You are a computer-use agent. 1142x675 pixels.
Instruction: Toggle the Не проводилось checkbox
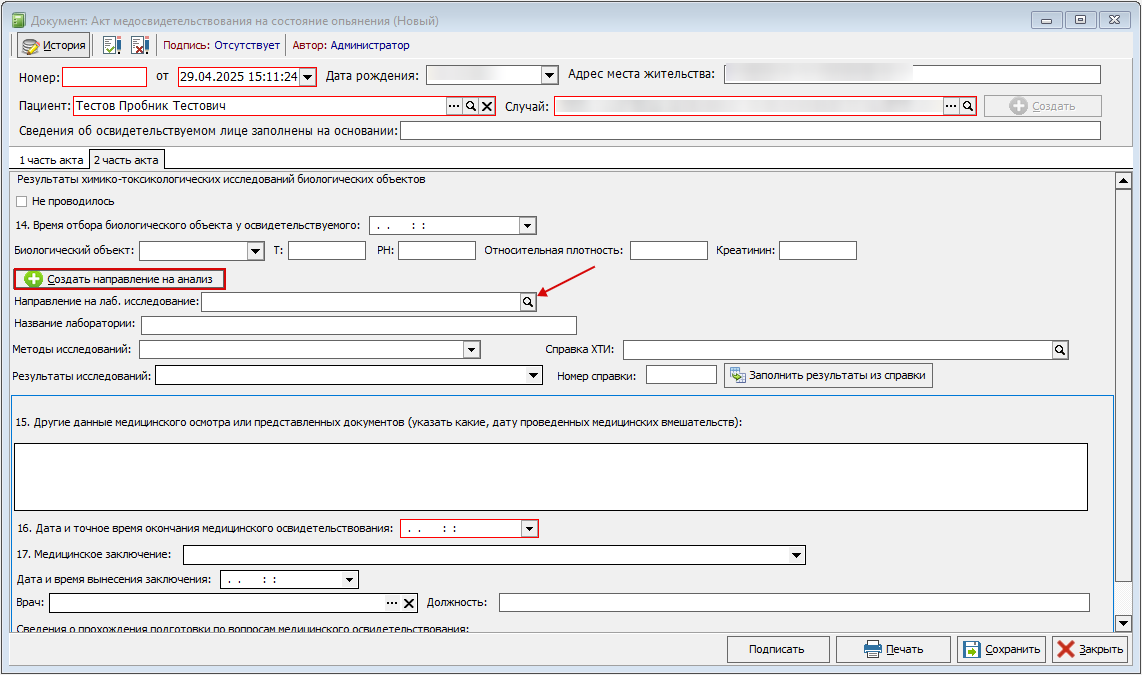click(21, 202)
